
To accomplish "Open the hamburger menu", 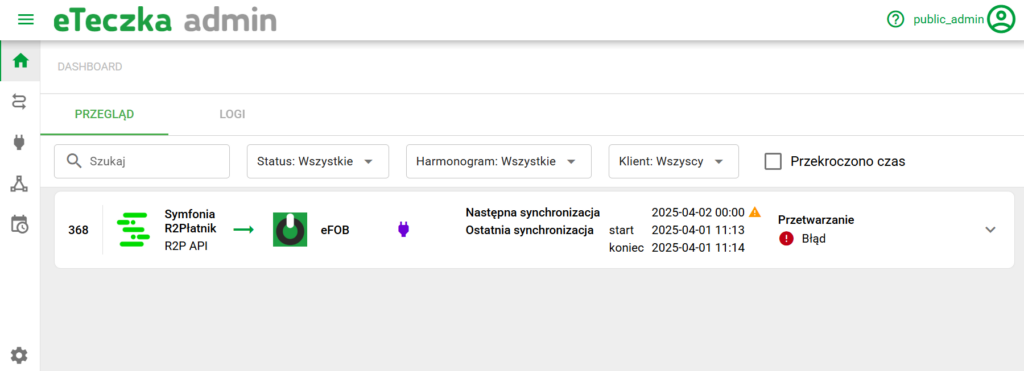I will pos(25,20).
